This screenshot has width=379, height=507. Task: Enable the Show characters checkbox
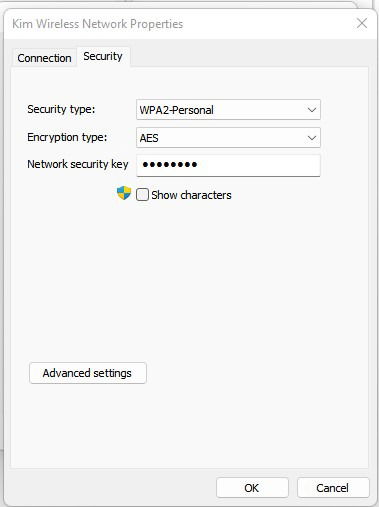tap(142, 194)
